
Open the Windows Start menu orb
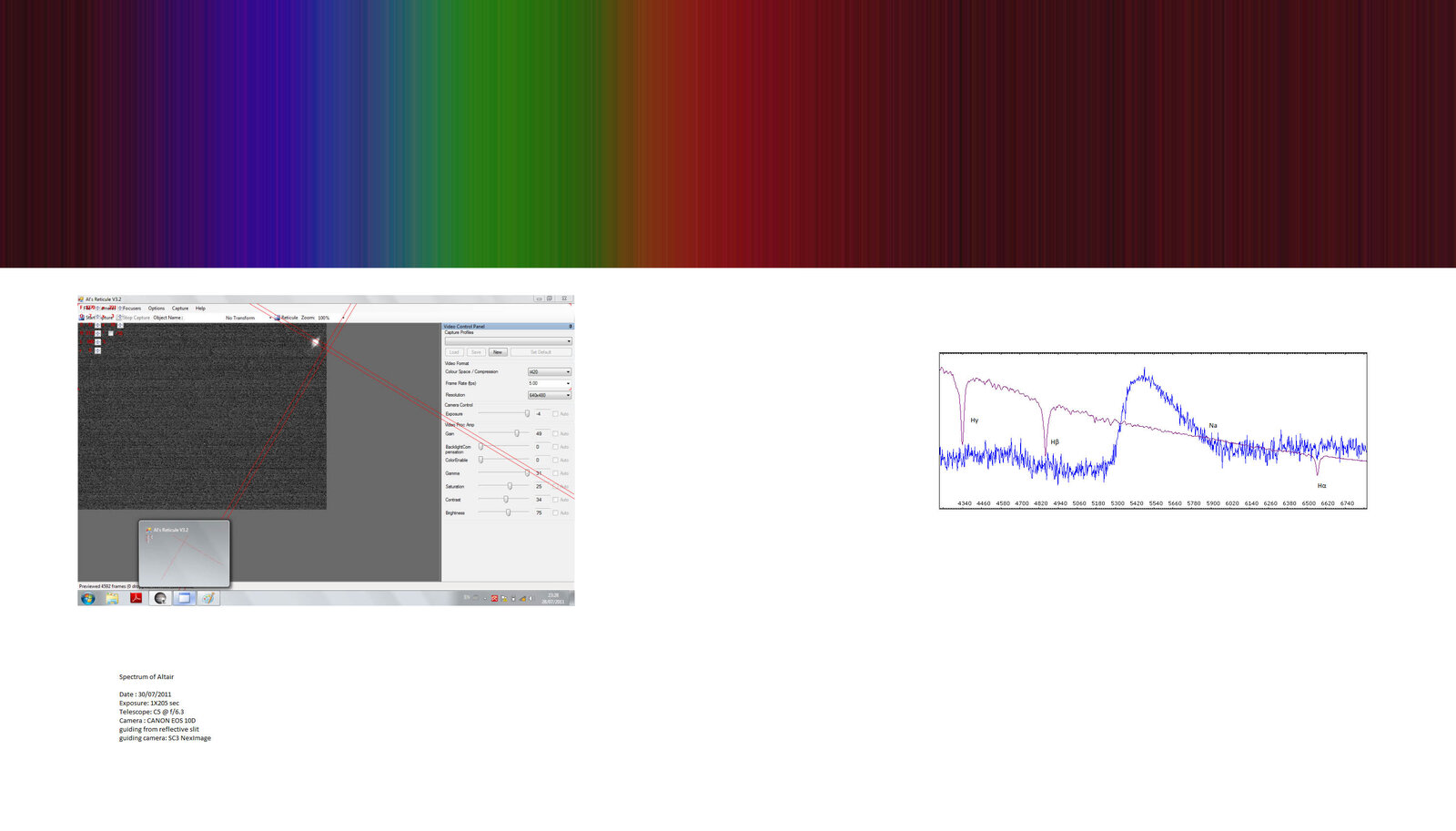pyautogui.click(x=87, y=599)
